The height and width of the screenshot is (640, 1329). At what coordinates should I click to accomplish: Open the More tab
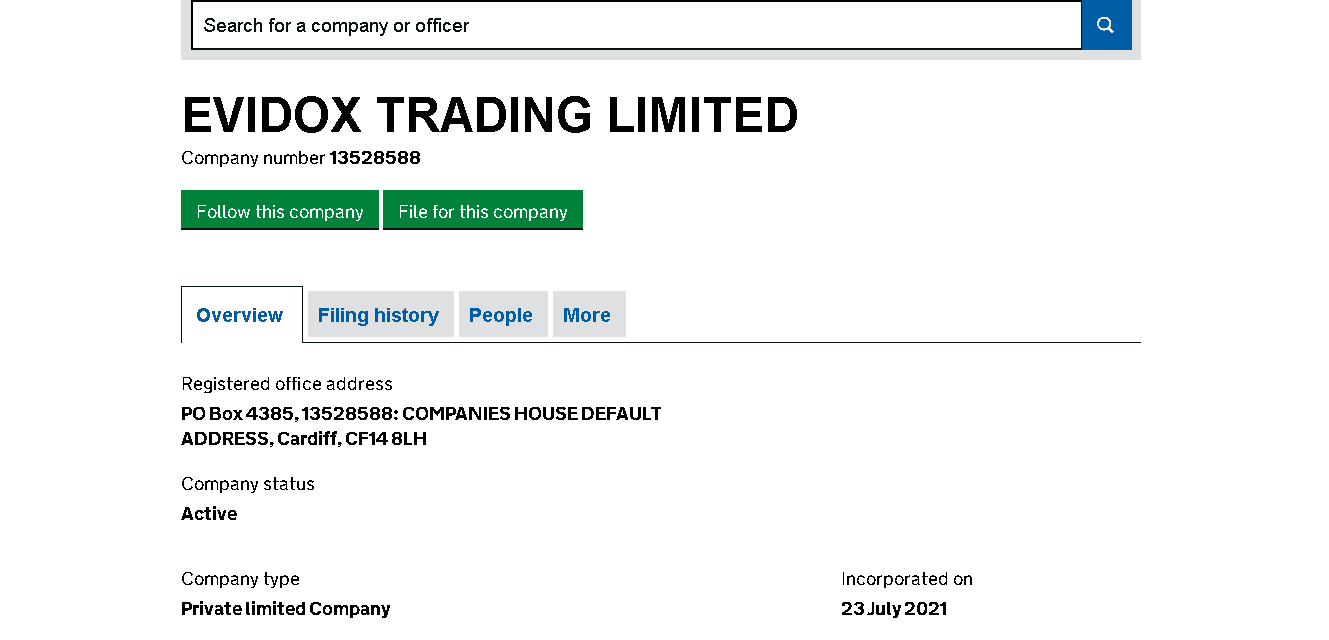(587, 315)
